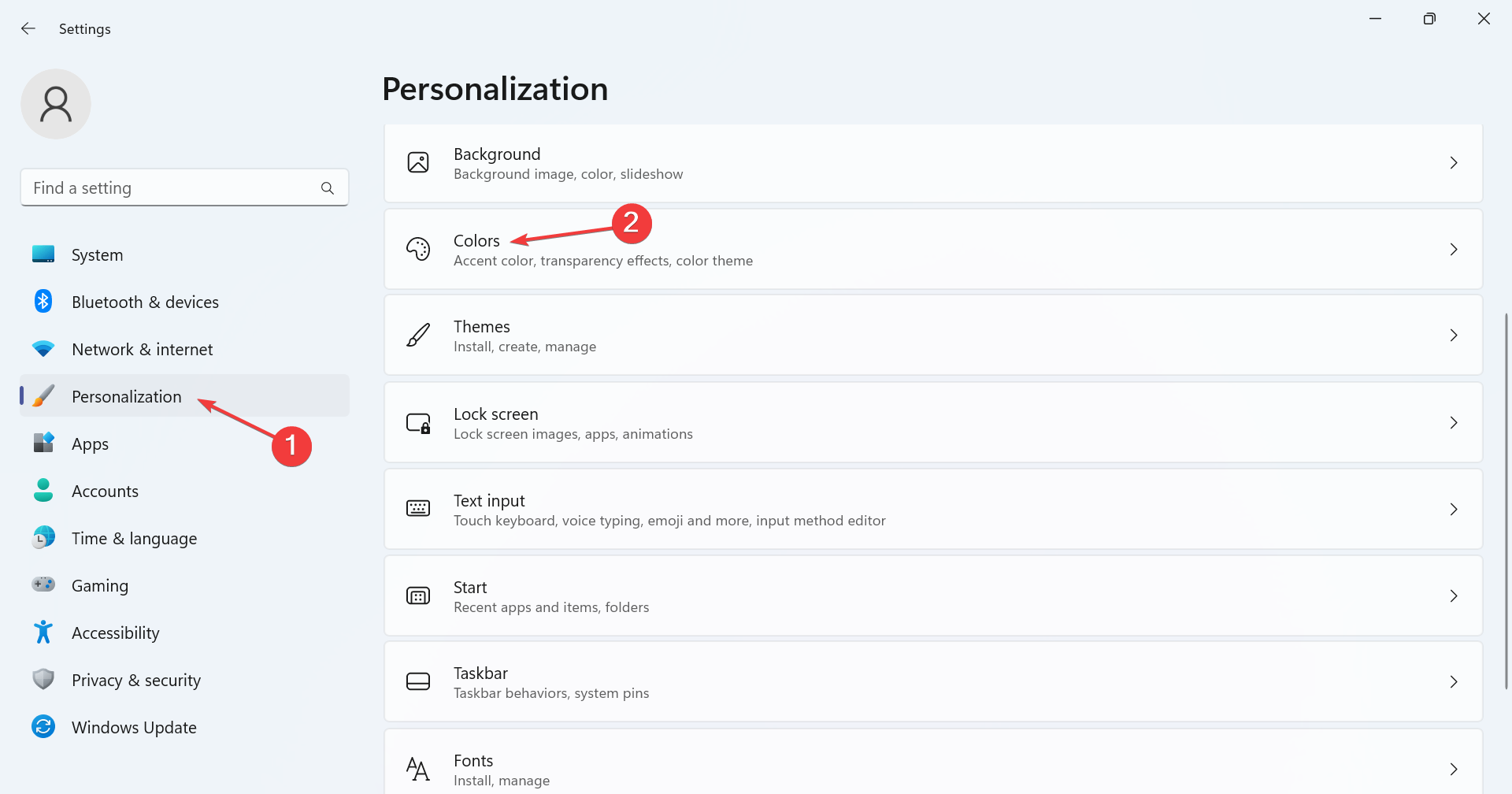Expand the Fonts settings chevron
This screenshot has width=1512, height=794.
(1454, 769)
